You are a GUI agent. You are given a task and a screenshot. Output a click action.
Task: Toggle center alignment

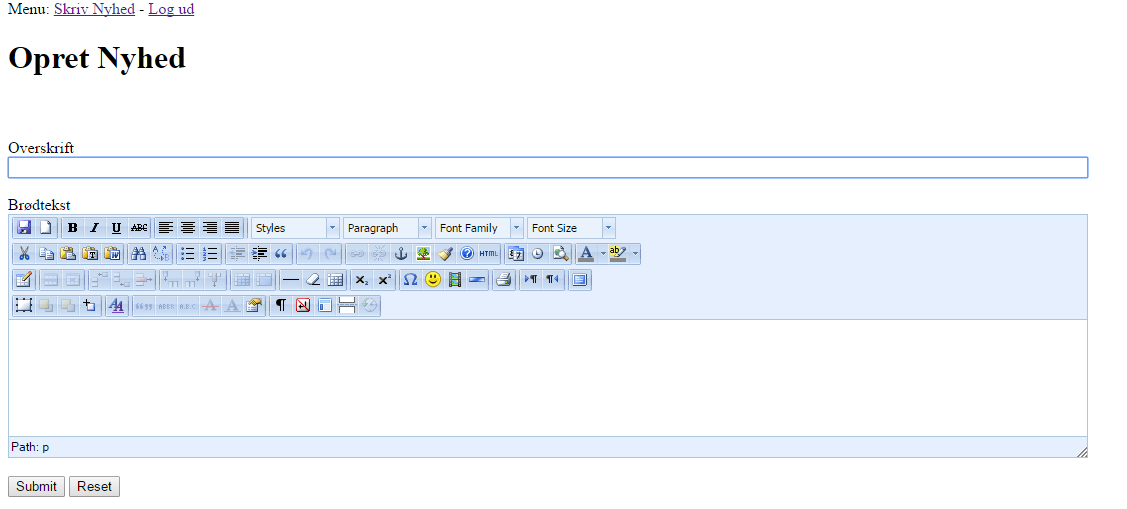[x=188, y=228]
